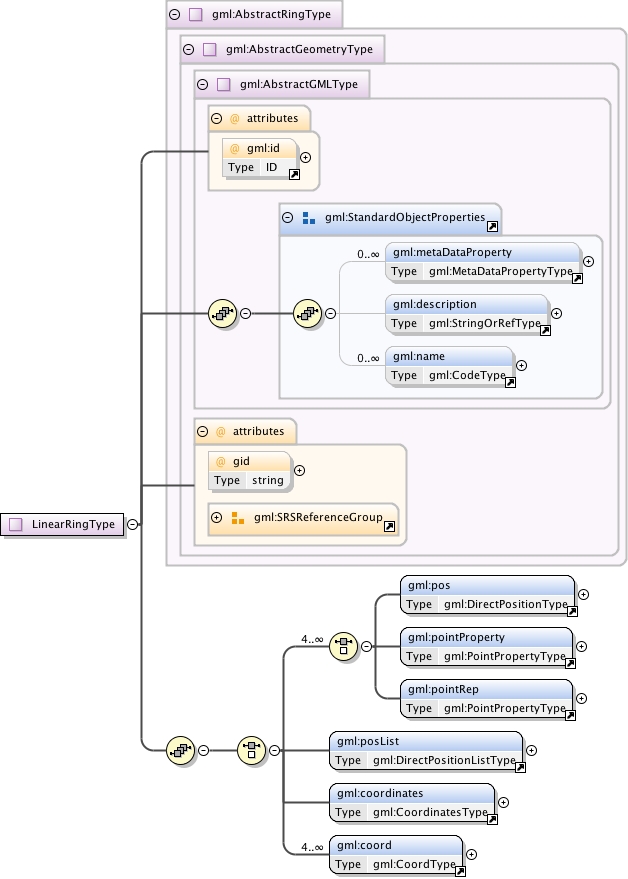Collapse the sequence inside StandardObjectProperties

[331, 313]
